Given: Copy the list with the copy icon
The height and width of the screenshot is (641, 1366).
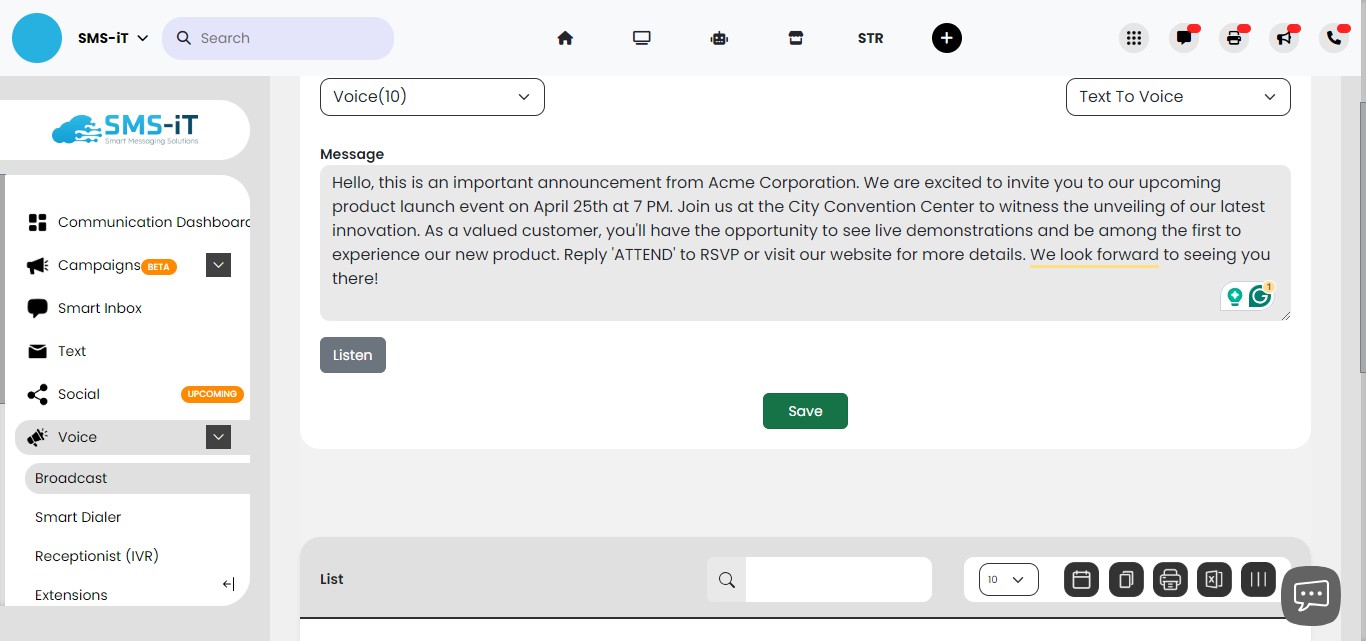Looking at the screenshot, I should point(1126,579).
